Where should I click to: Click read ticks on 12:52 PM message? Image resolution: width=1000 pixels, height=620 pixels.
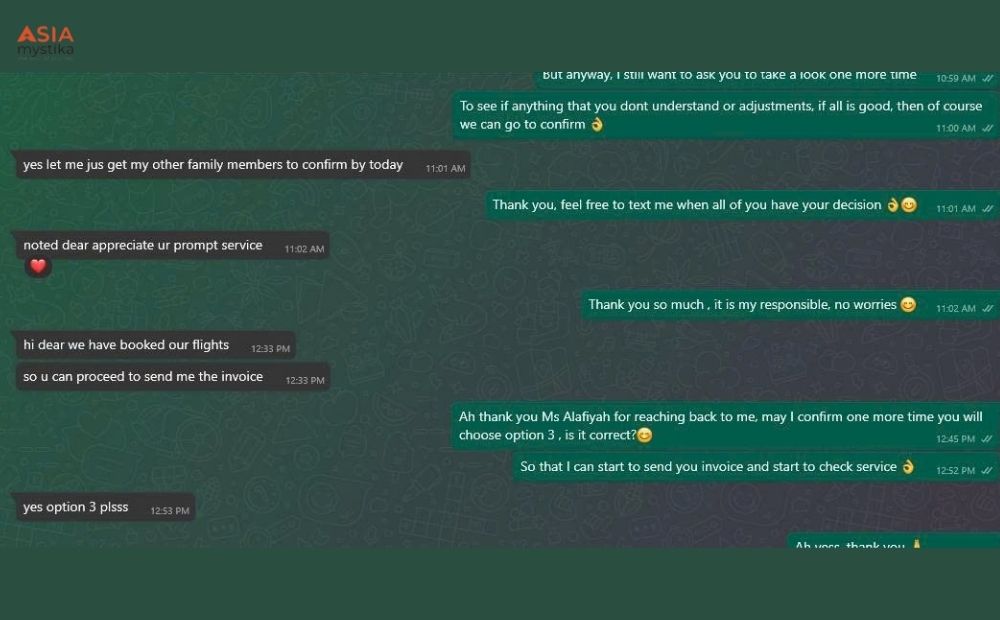[x=988, y=470]
